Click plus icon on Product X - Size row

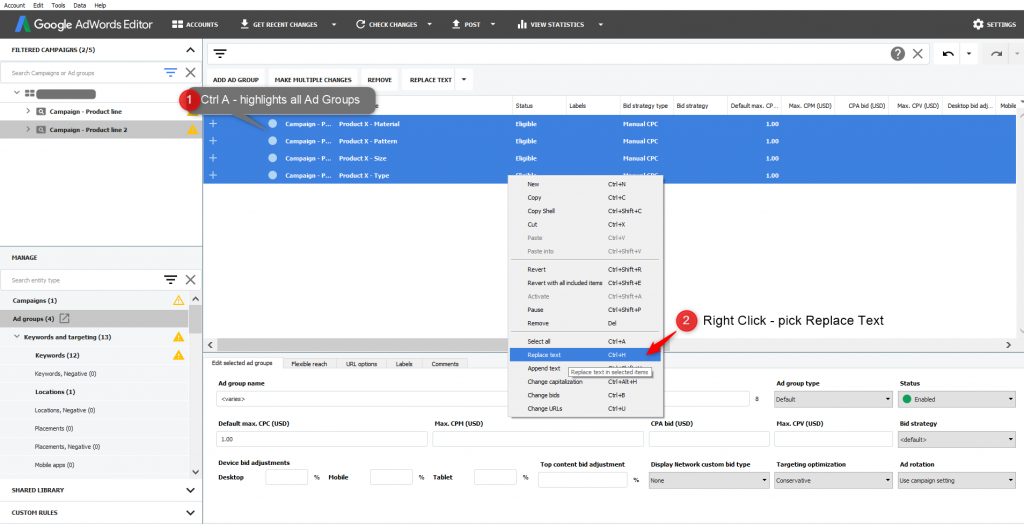click(x=213, y=157)
